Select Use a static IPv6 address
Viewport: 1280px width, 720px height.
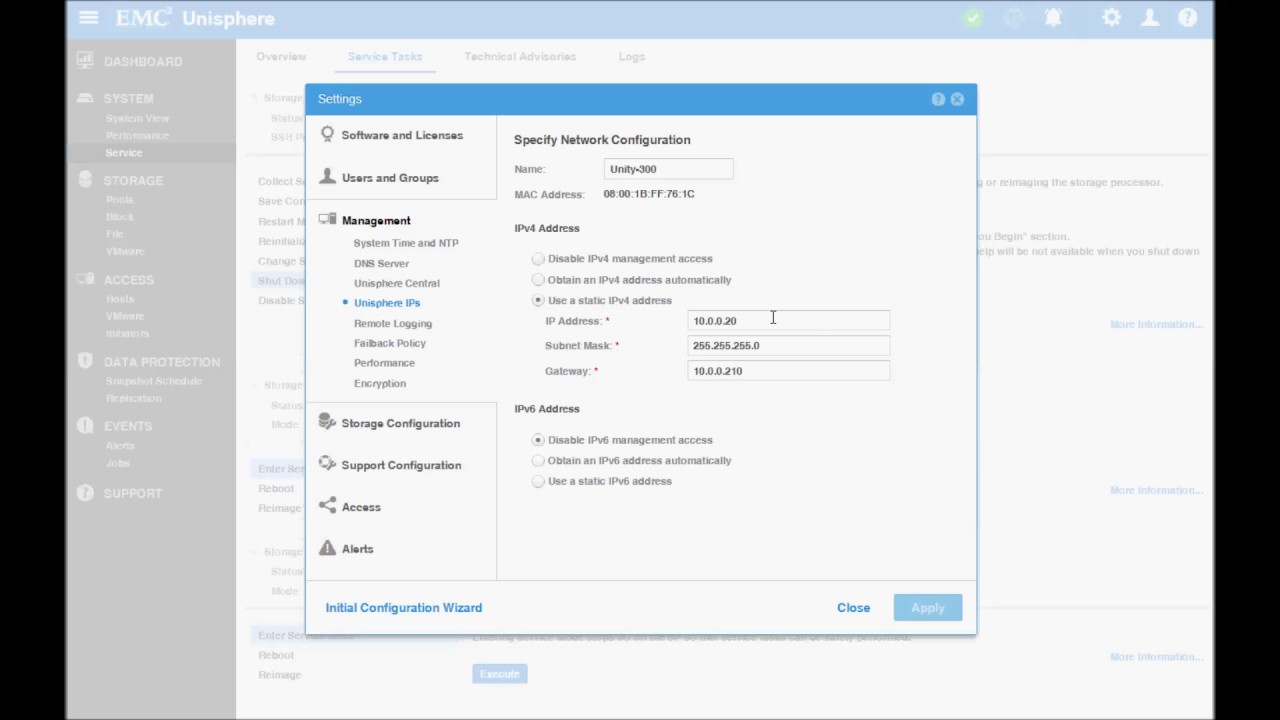[x=538, y=481]
